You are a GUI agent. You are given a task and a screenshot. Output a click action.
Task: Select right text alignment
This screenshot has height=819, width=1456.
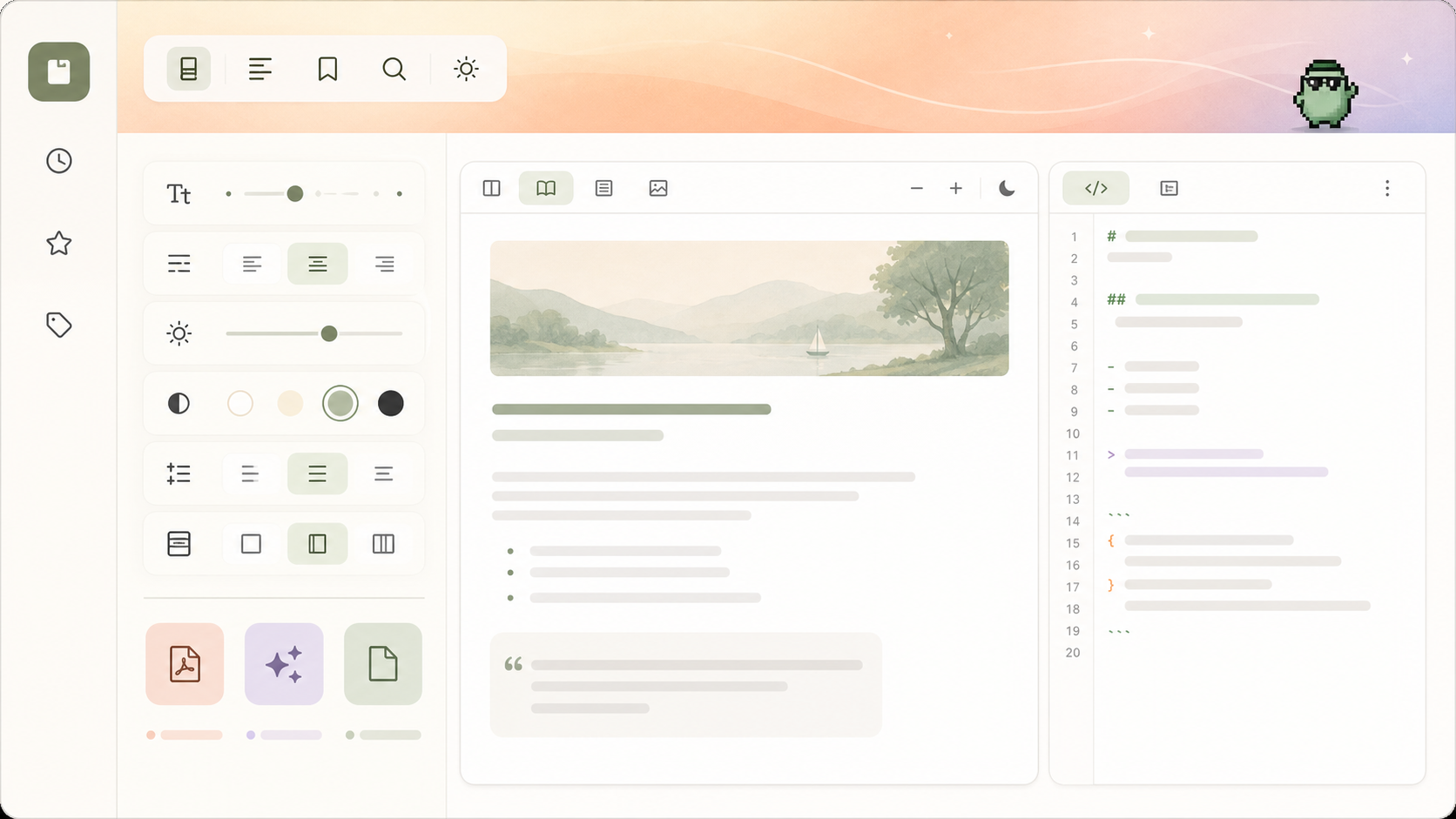[x=384, y=264]
